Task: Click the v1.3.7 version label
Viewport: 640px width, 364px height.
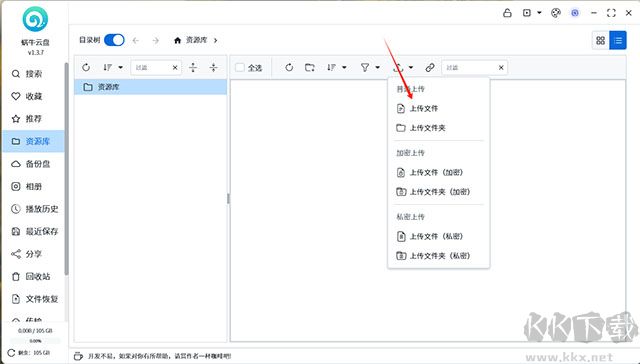Action: (x=36, y=53)
